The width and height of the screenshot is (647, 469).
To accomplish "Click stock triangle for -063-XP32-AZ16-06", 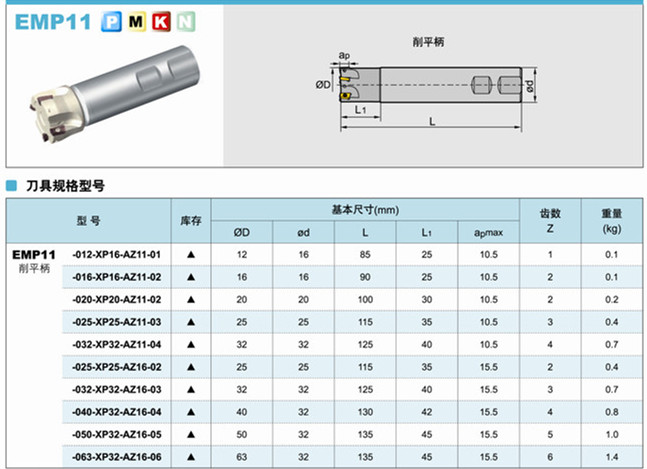I will 190,455.
